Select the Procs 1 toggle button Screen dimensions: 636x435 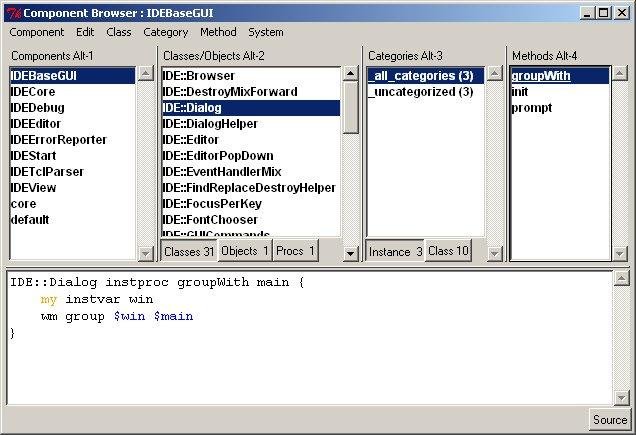(x=295, y=251)
